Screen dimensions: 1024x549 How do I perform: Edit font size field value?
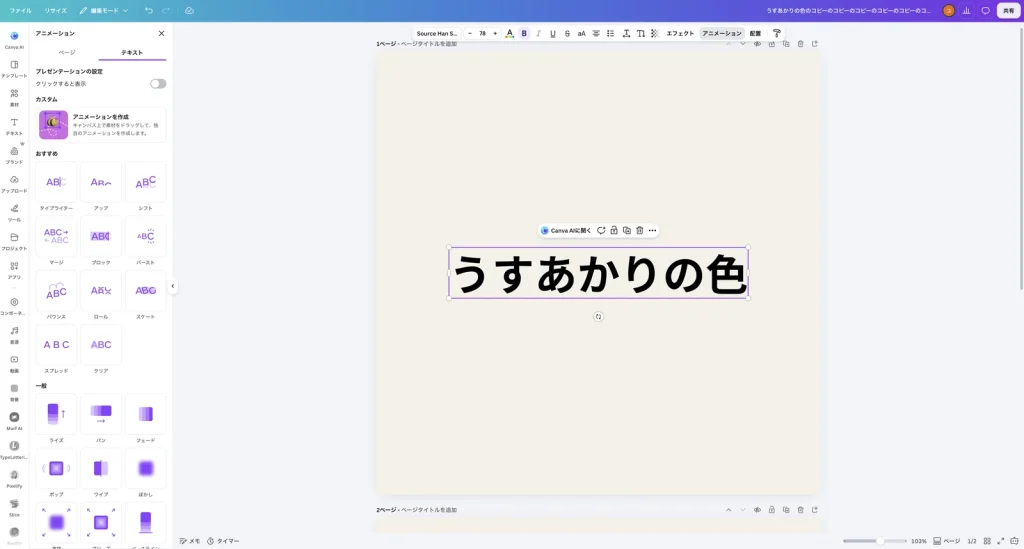[482, 33]
